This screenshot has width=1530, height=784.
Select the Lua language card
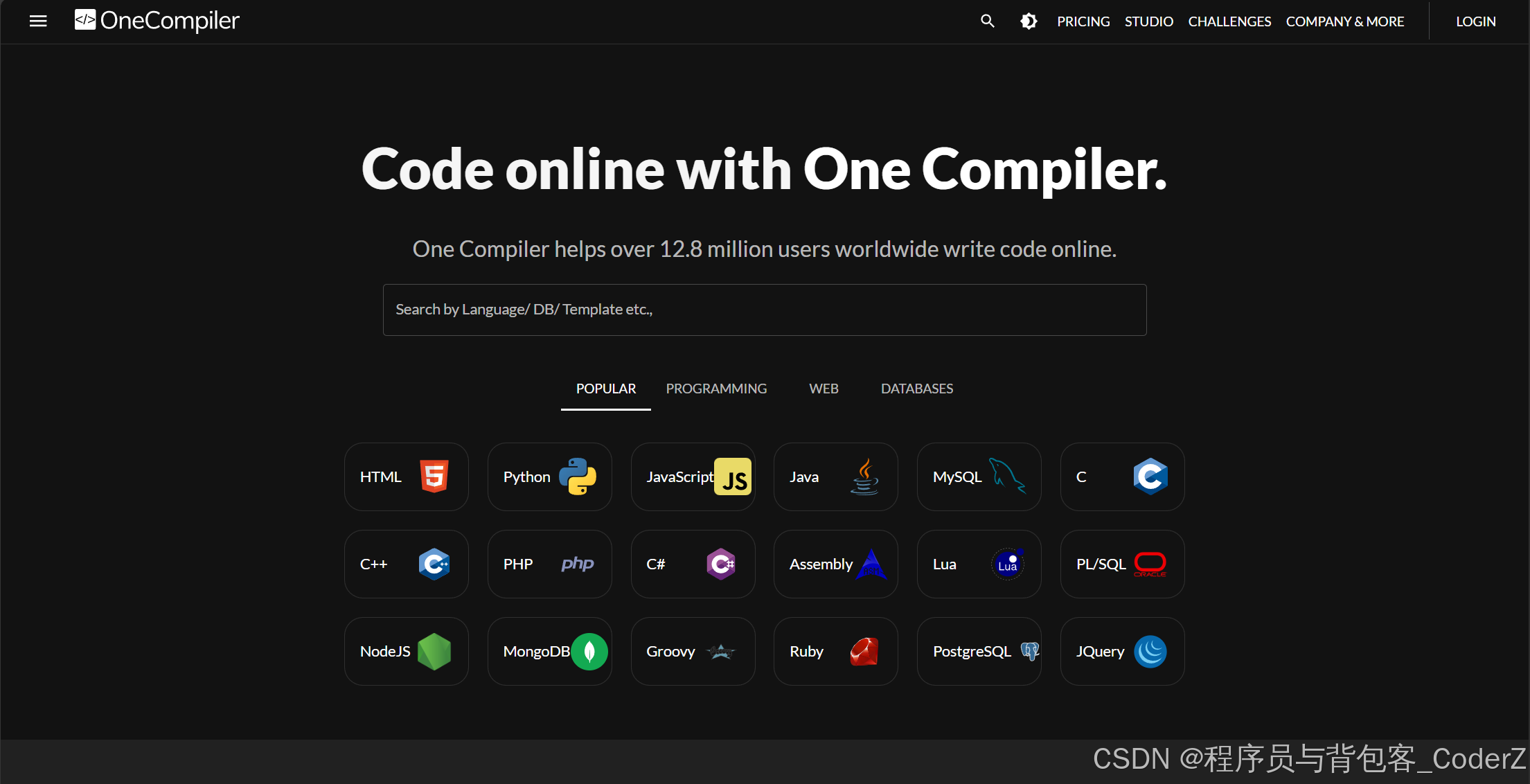979,564
